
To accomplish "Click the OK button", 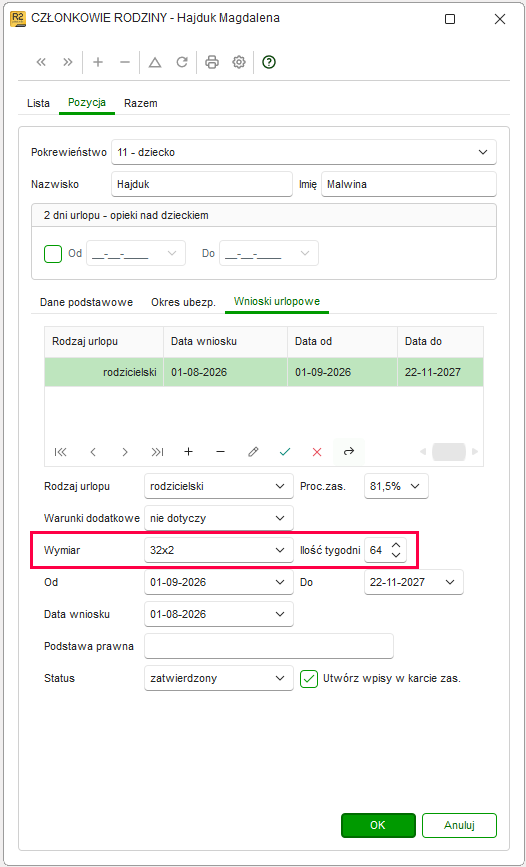I will pos(378,825).
